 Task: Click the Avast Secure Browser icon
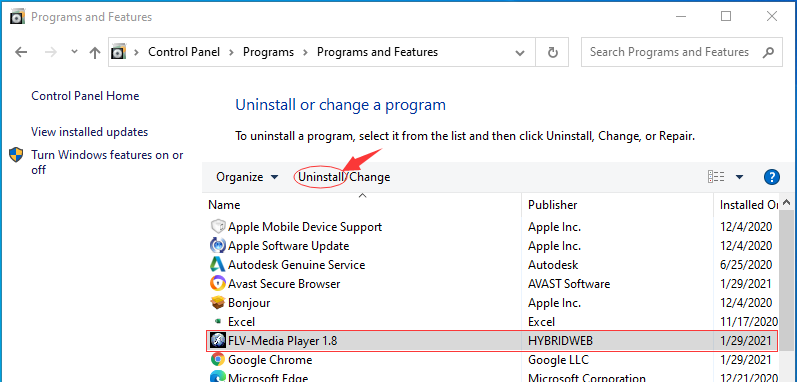tap(218, 283)
